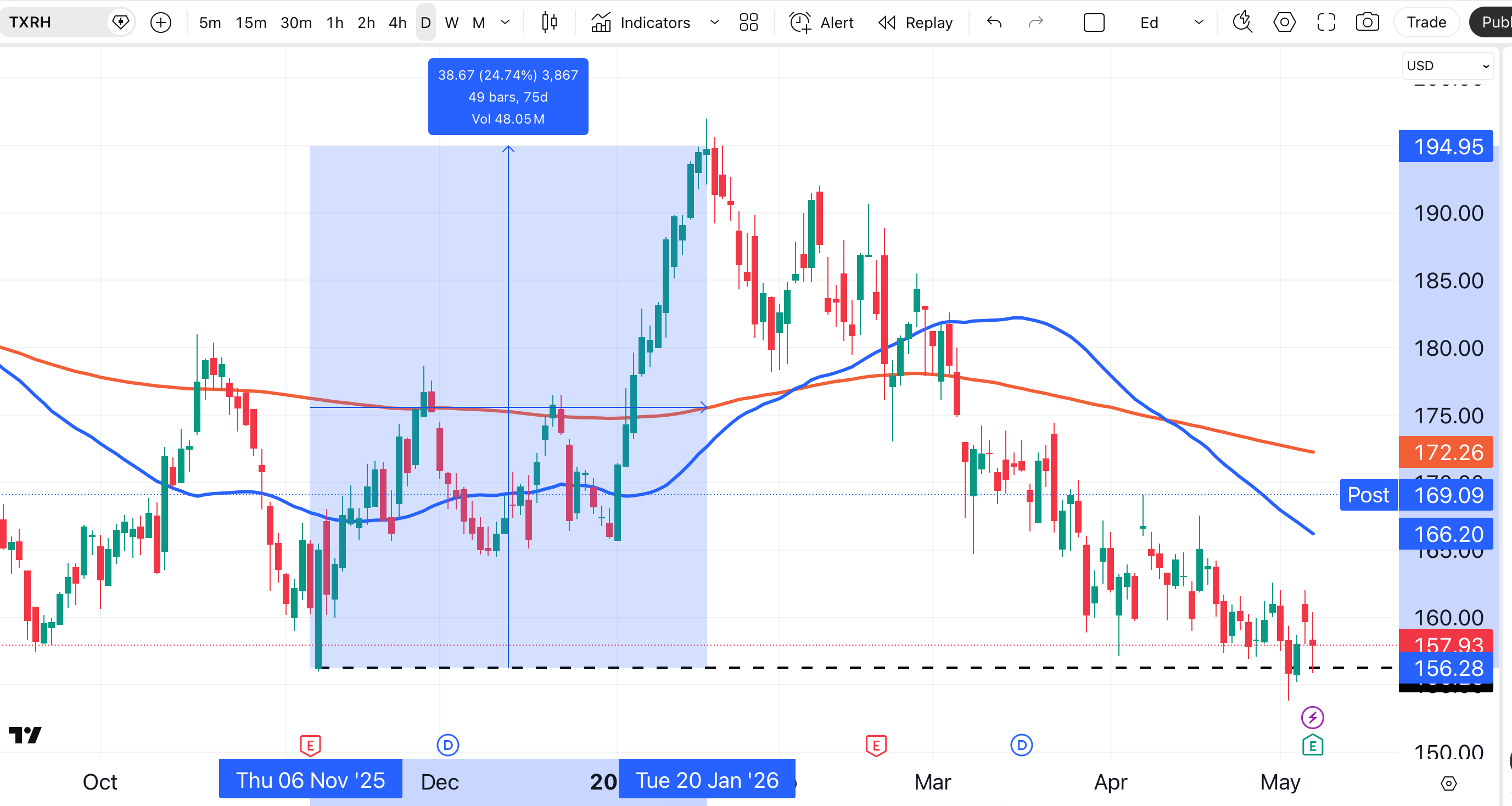The image size is (1512, 806).
Task: Open the candlestick chart type selector
Action: 550,23
